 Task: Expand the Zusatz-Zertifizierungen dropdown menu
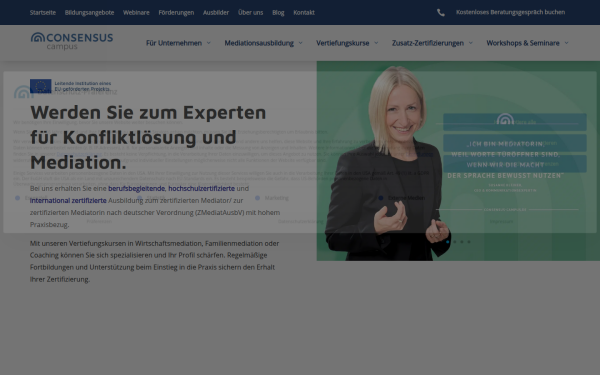pos(432,43)
